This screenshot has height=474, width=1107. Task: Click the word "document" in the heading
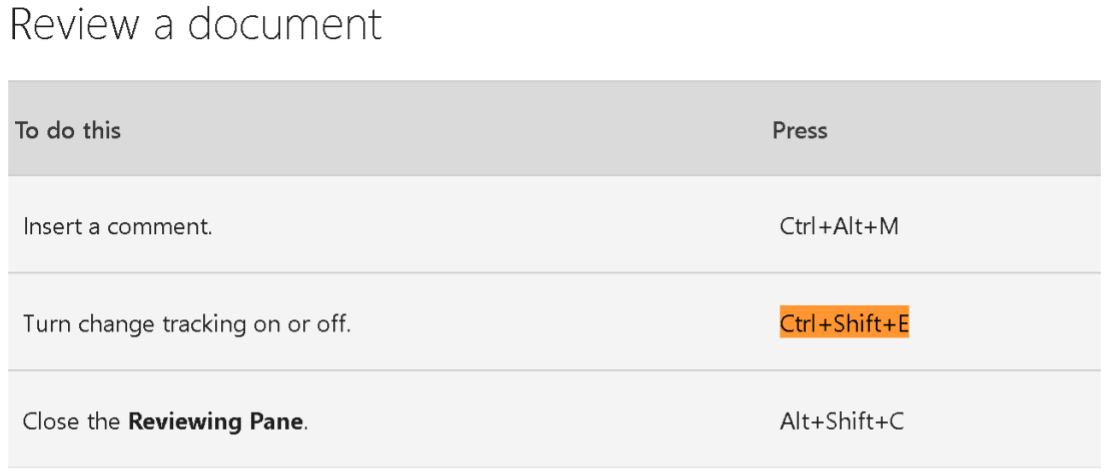285,24
